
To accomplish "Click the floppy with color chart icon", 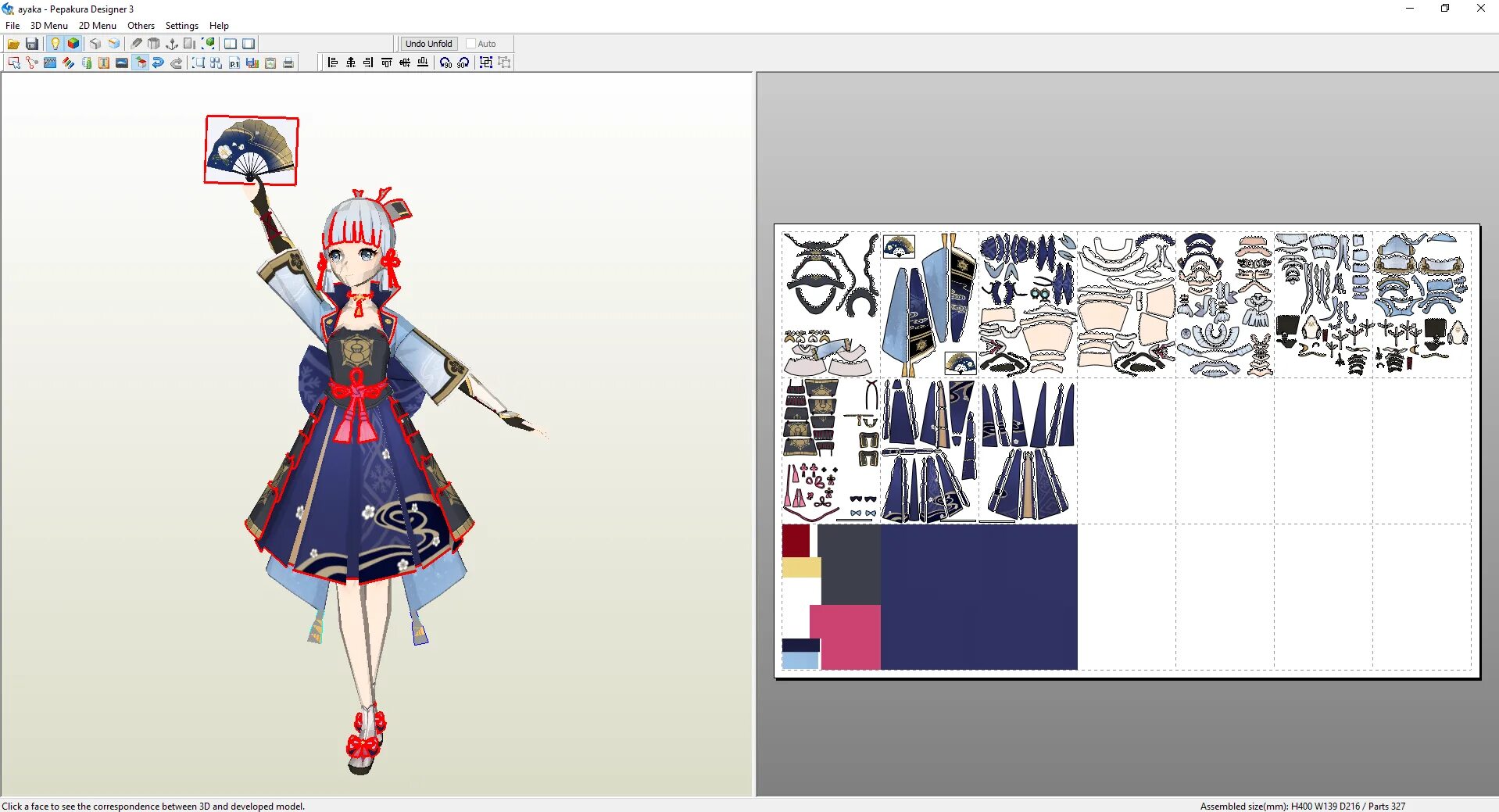I will tap(252, 63).
